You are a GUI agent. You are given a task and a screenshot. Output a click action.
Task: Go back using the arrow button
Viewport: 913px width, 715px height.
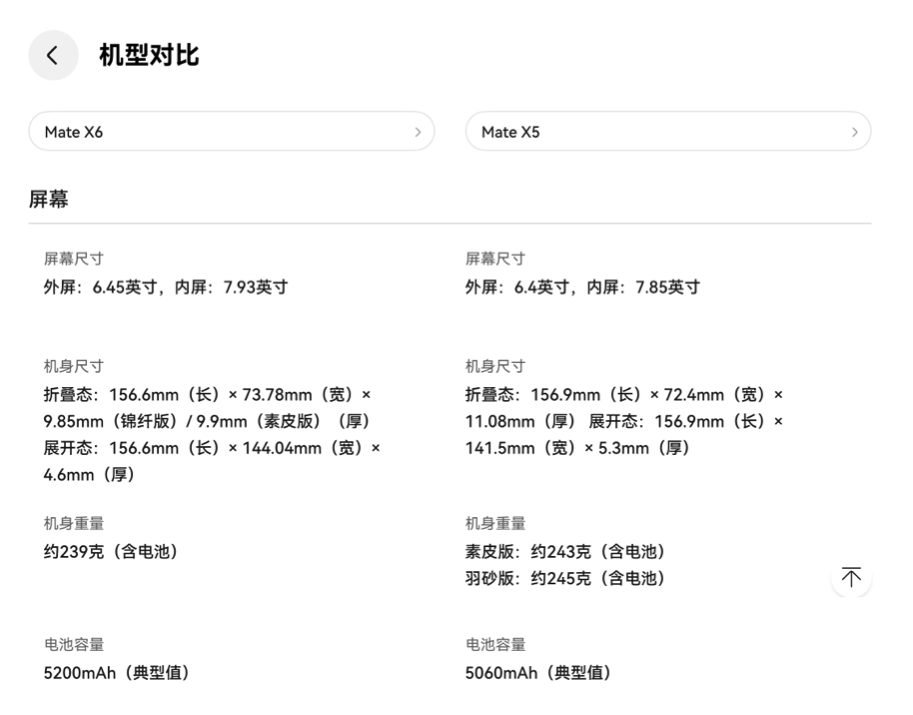tap(53, 55)
